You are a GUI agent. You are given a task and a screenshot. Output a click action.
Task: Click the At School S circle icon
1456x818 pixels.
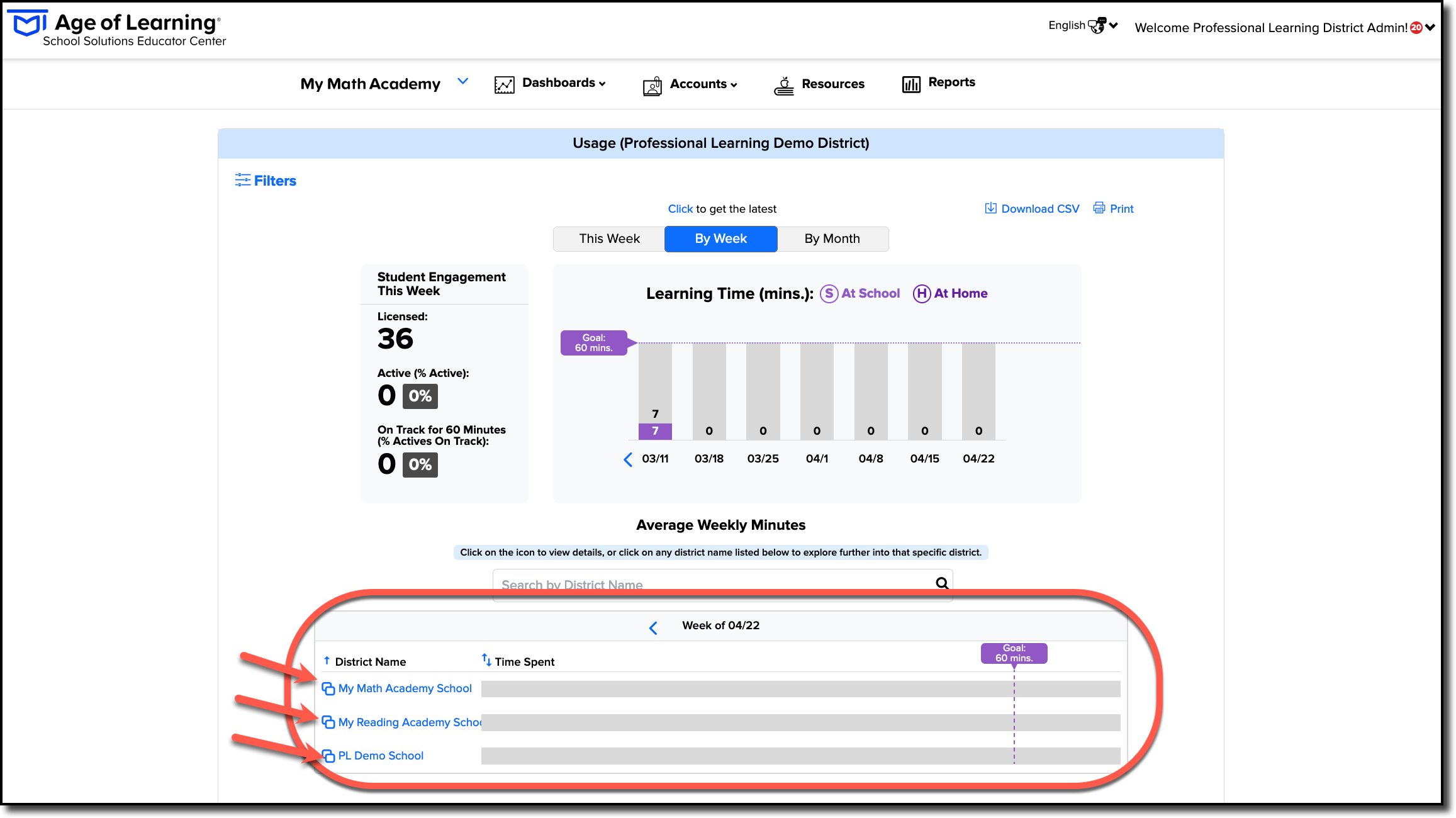(x=829, y=293)
